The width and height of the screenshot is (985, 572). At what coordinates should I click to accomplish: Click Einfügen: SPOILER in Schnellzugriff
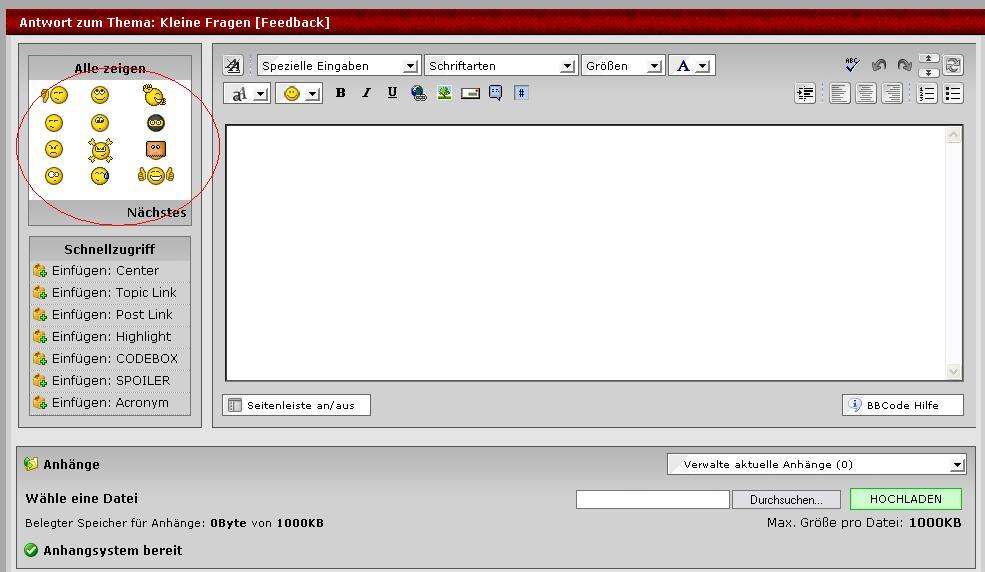pyautogui.click(x=110, y=381)
